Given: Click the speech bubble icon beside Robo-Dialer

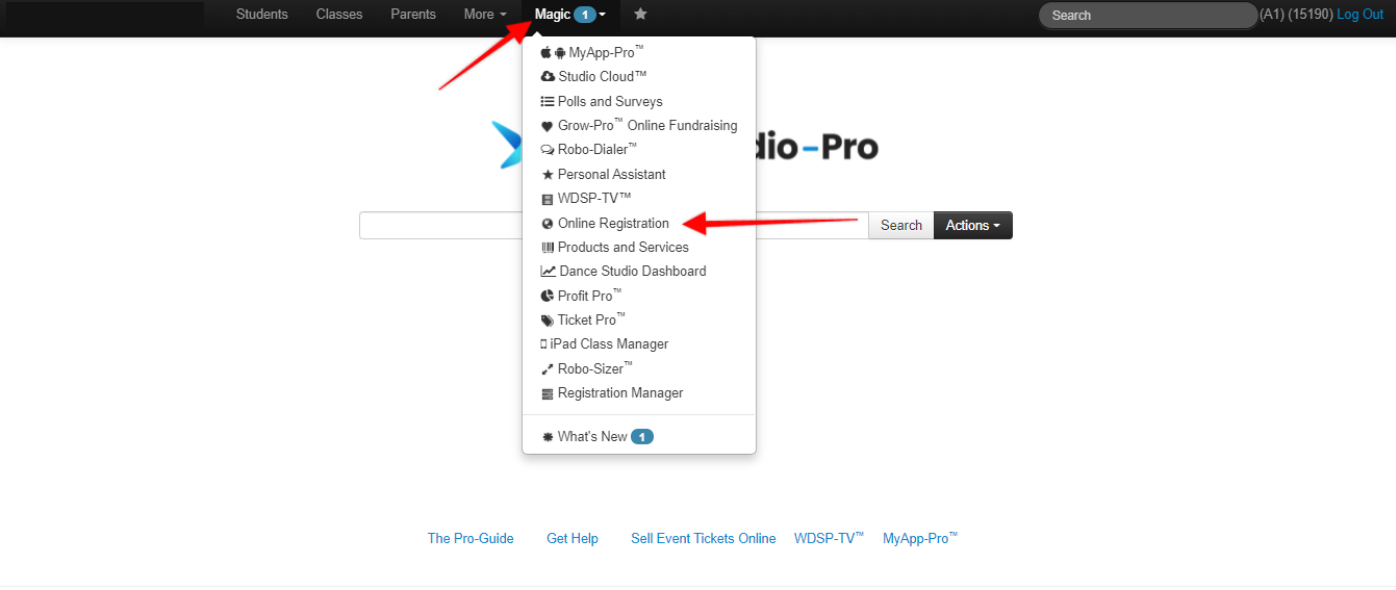Looking at the screenshot, I should click(548, 150).
